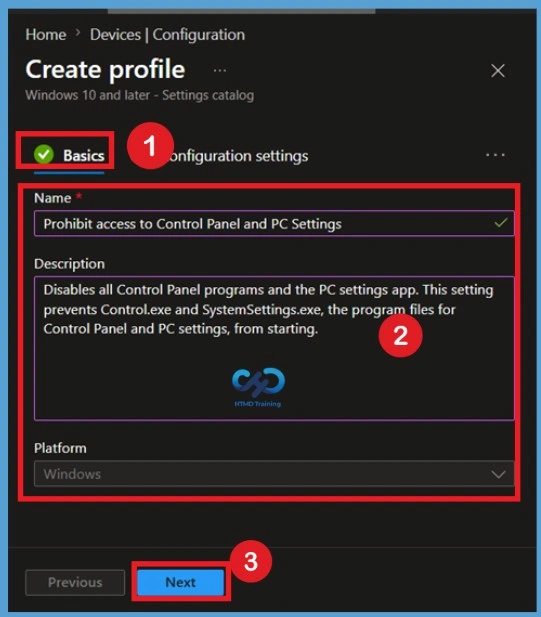541x617 pixels.
Task: Click the Name field validation checkmark
Action: [x=500, y=223]
